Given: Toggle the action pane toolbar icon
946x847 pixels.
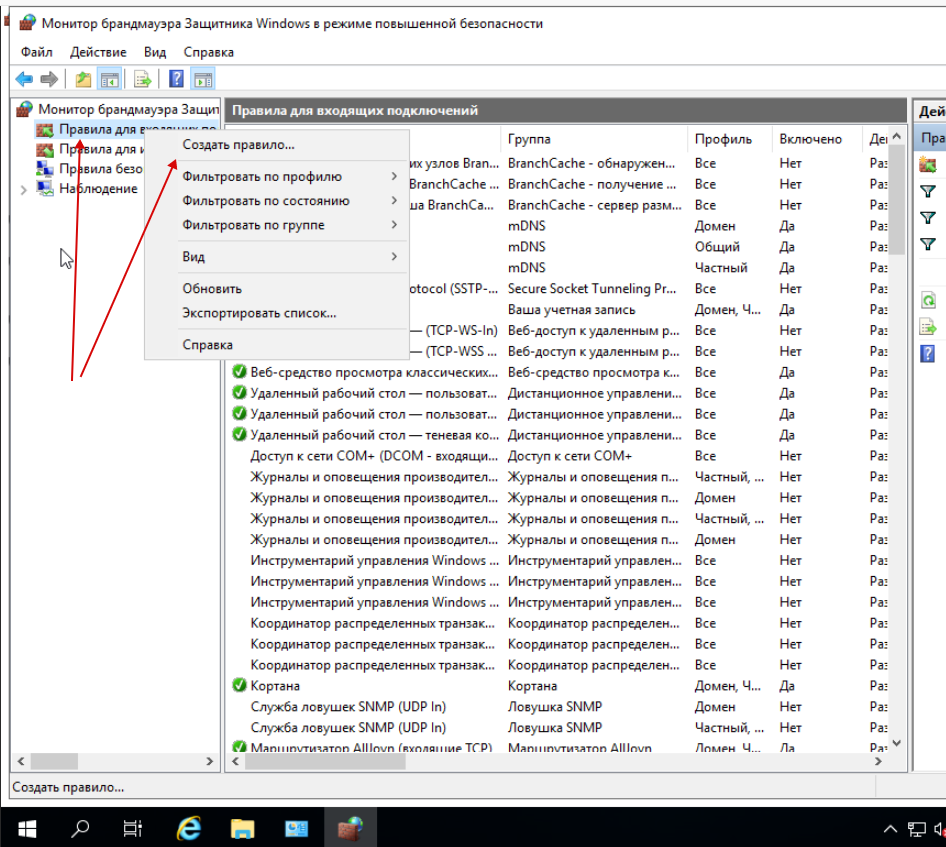Looking at the screenshot, I should click(203, 79).
